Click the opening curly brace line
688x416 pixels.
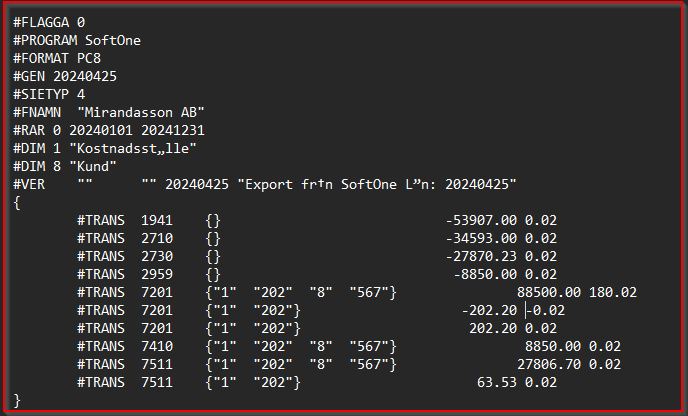point(17,202)
